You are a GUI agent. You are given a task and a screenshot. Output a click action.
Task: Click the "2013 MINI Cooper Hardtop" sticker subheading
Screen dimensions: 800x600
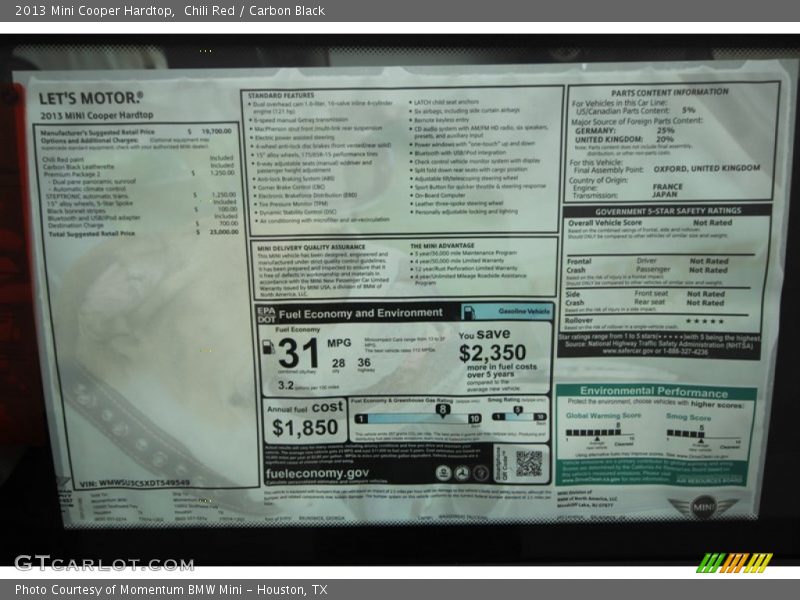coord(96,115)
